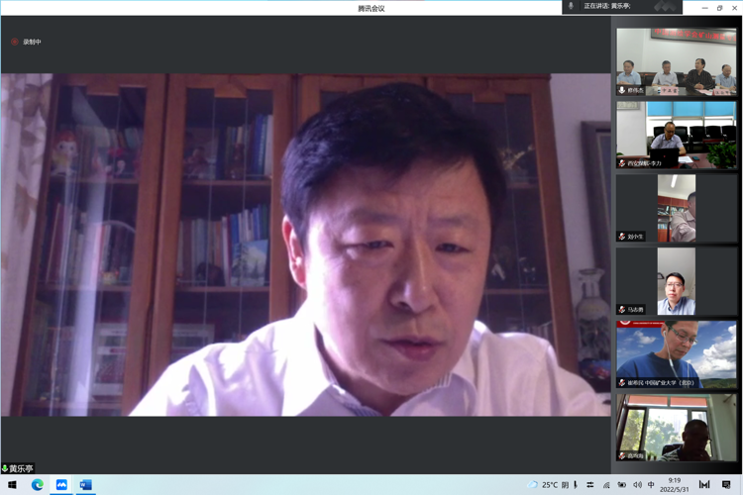Screen dimensions: 744x496
Task: Click the 25°C weather widget icon
Action: [x=533, y=485]
